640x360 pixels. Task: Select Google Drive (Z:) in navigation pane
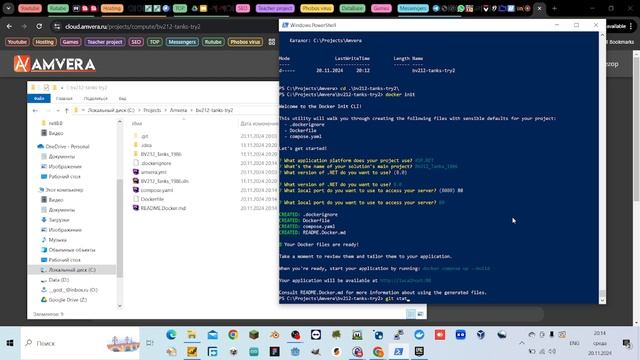[x=67, y=300]
